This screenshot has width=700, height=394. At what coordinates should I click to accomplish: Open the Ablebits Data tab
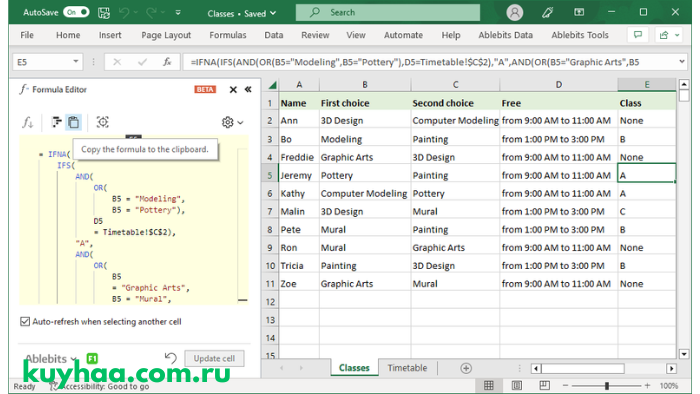pyautogui.click(x=505, y=35)
